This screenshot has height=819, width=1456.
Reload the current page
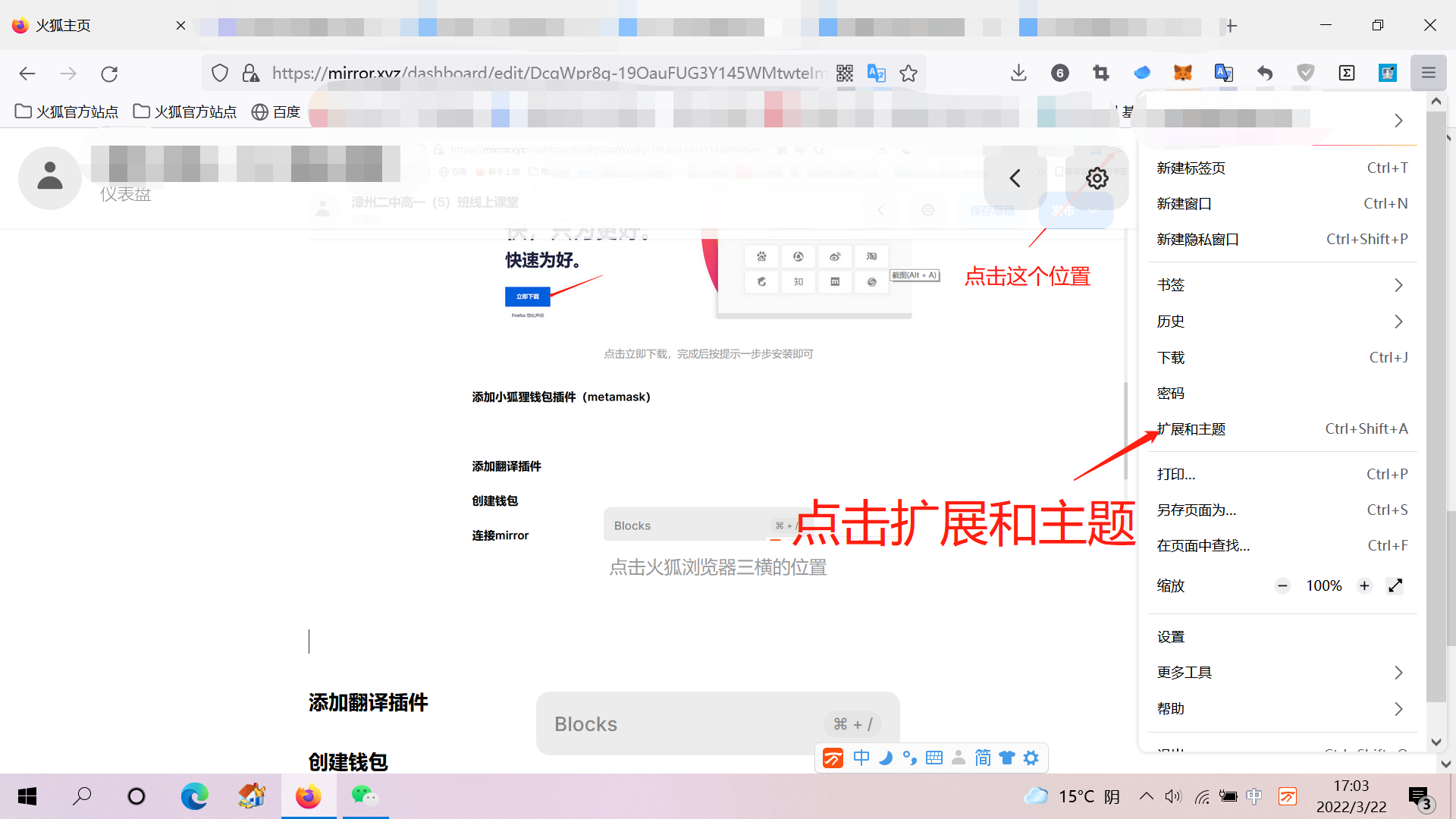(x=109, y=74)
